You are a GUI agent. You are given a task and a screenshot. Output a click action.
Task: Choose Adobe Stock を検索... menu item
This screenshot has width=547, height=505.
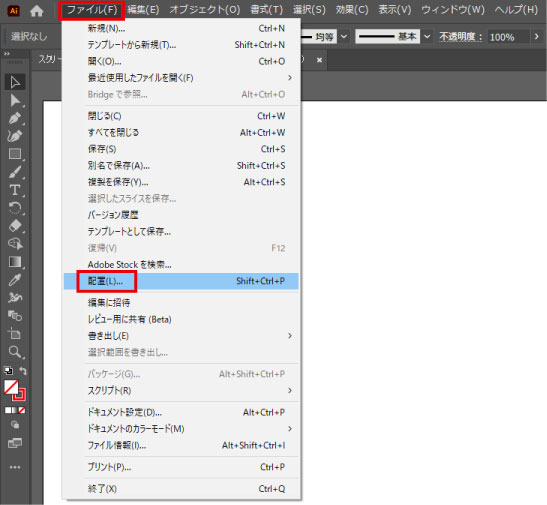coord(181,265)
